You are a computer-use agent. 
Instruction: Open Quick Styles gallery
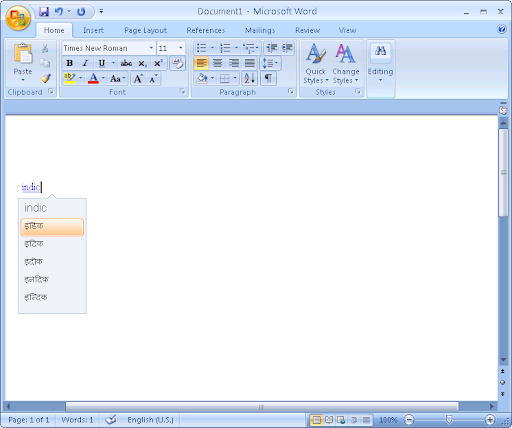click(x=315, y=63)
